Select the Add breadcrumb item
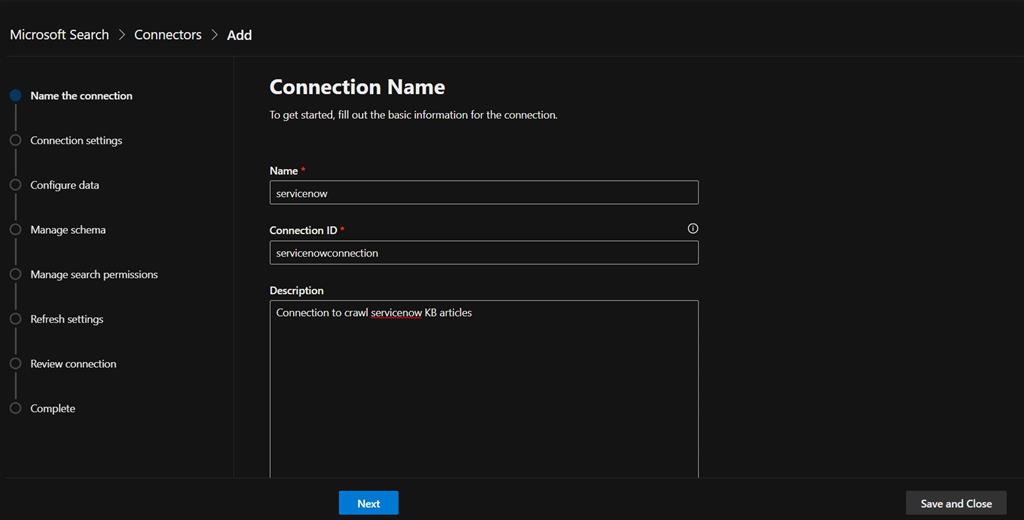1024x520 pixels. coord(239,35)
